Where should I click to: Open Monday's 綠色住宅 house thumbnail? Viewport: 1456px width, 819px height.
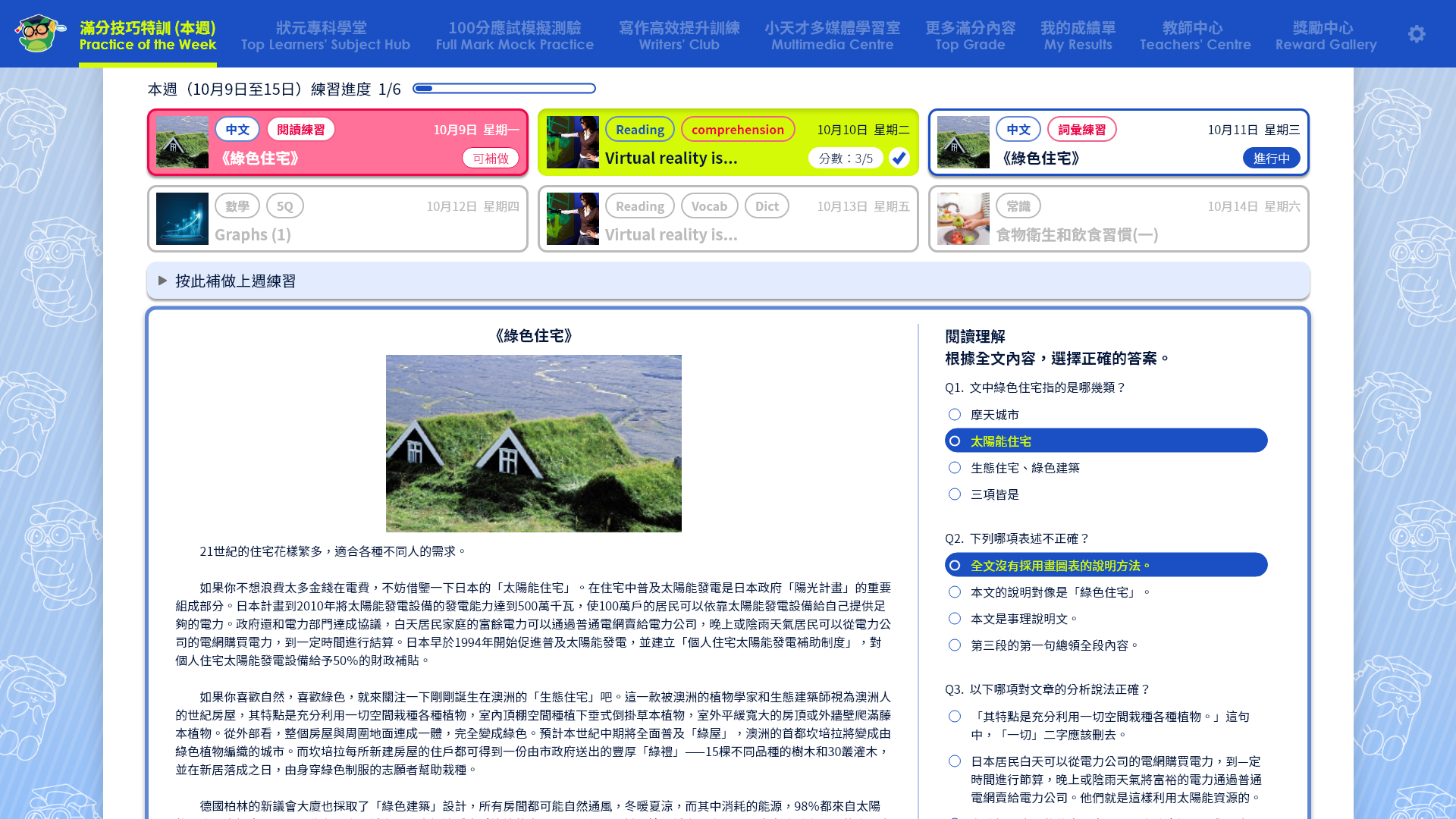coord(182,143)
